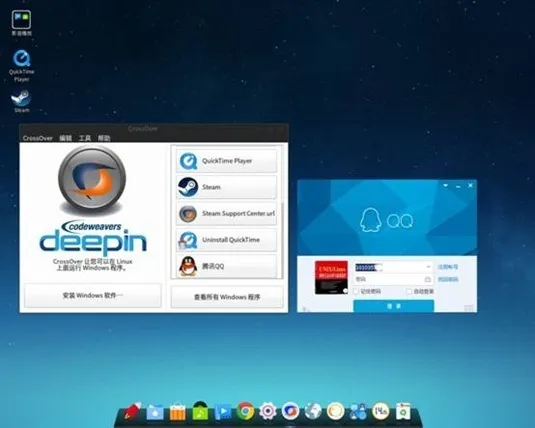The height and width of the screenshot is (428, 535).
Task: Open the CrossOver menu in menu bar
Action: coord(38,138)
